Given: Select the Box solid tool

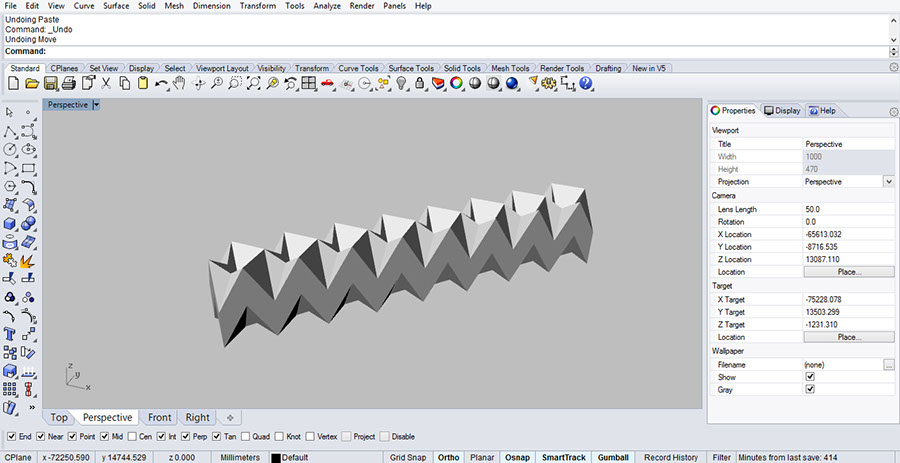Looking at the screenshot, I should (11, 223).
